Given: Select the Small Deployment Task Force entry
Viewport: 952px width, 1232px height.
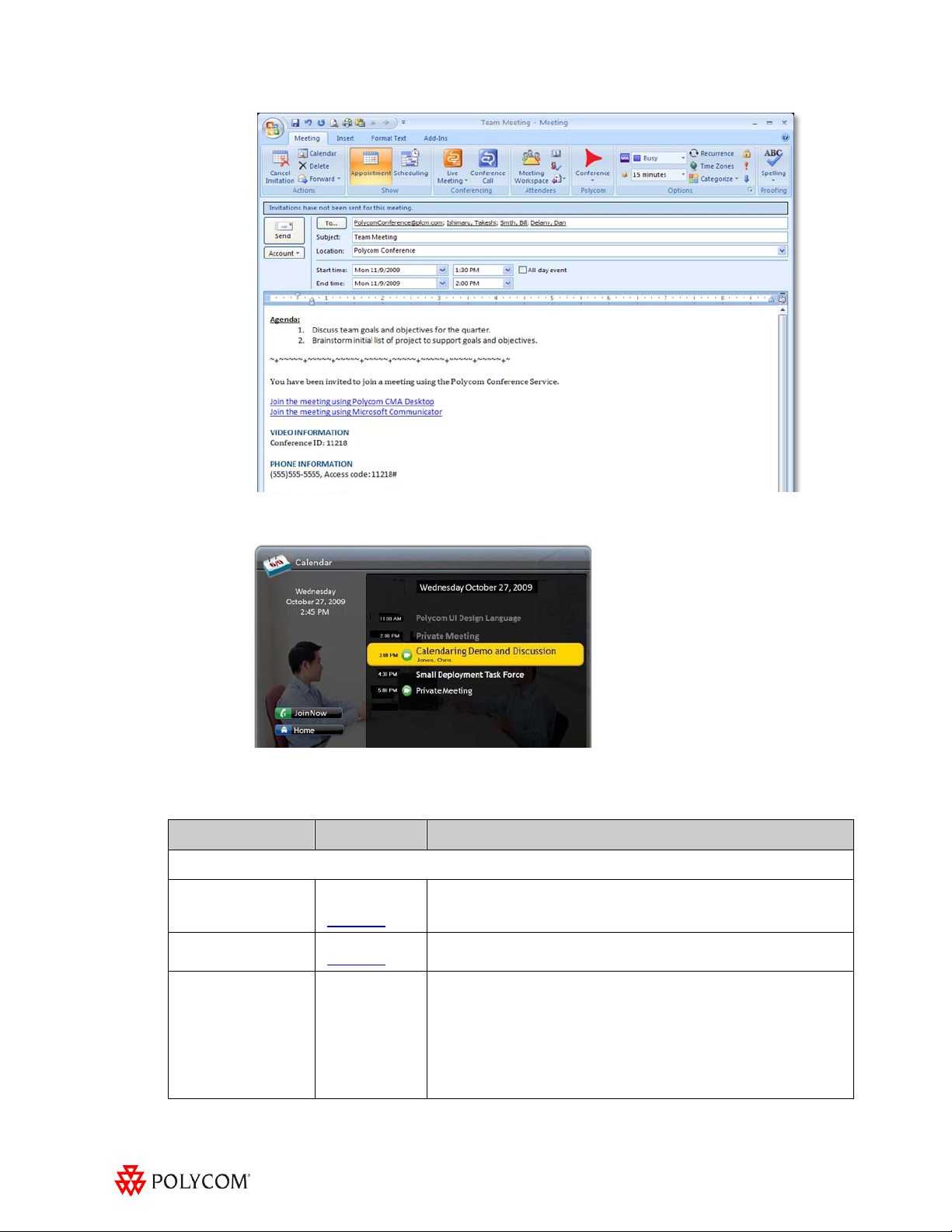Looking at the screenshot, I should pyautogui.click(x=469, y=675).
